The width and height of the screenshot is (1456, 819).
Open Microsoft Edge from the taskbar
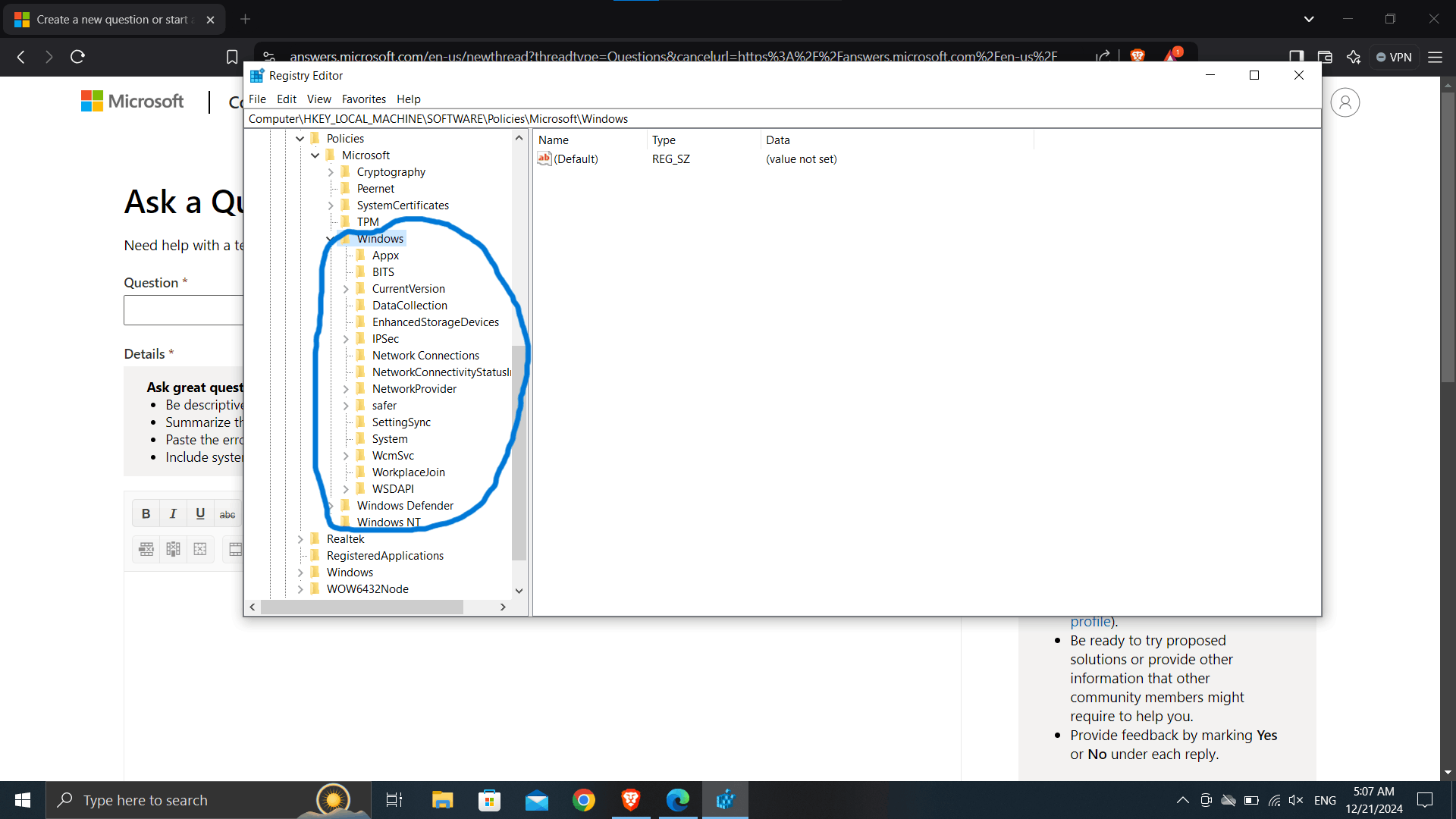click(x=678, y=800)
